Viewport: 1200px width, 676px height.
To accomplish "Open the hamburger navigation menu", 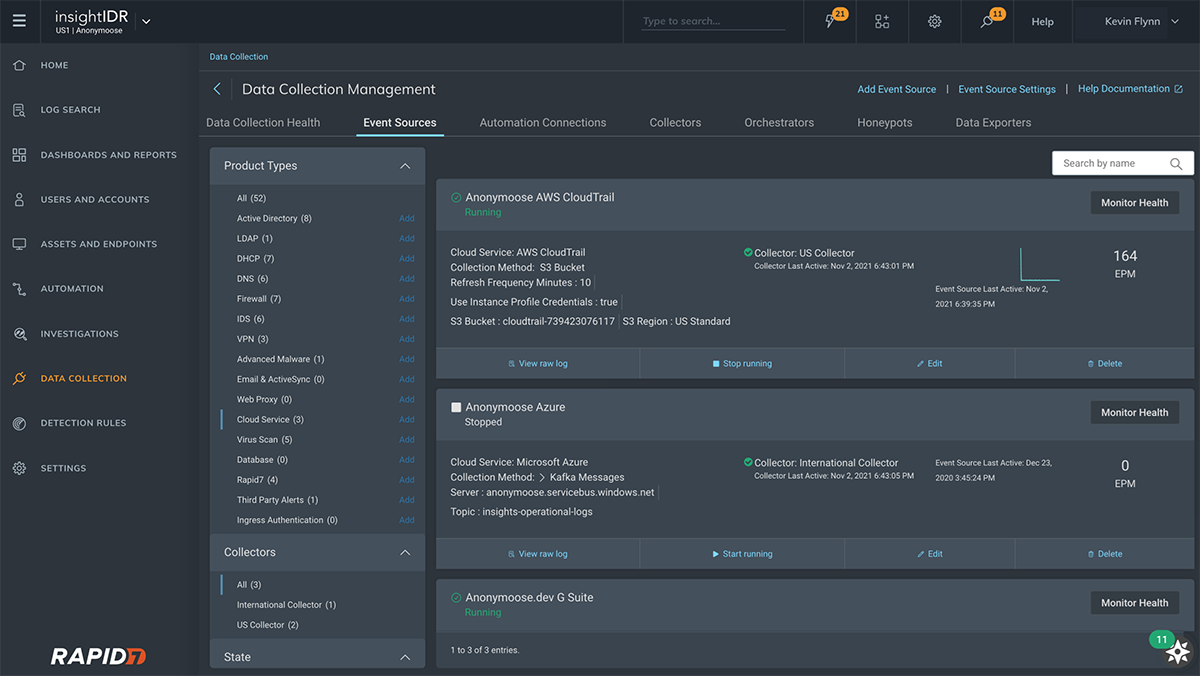I will click(20, 21).
